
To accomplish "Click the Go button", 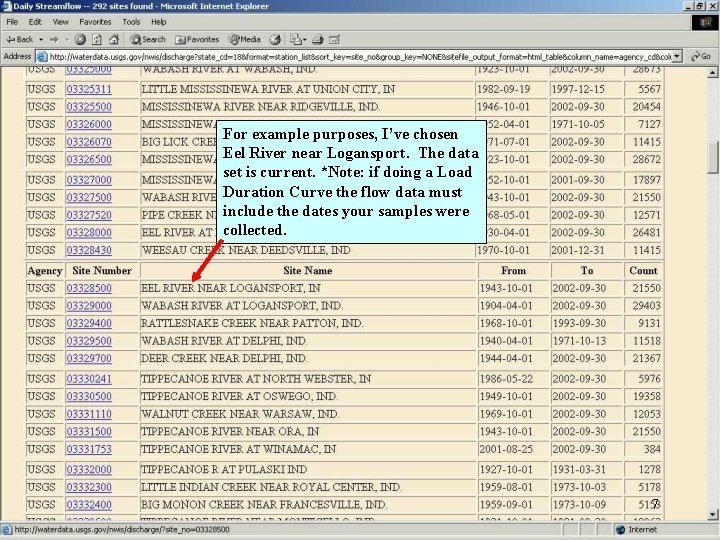I will tap(701, 56).
